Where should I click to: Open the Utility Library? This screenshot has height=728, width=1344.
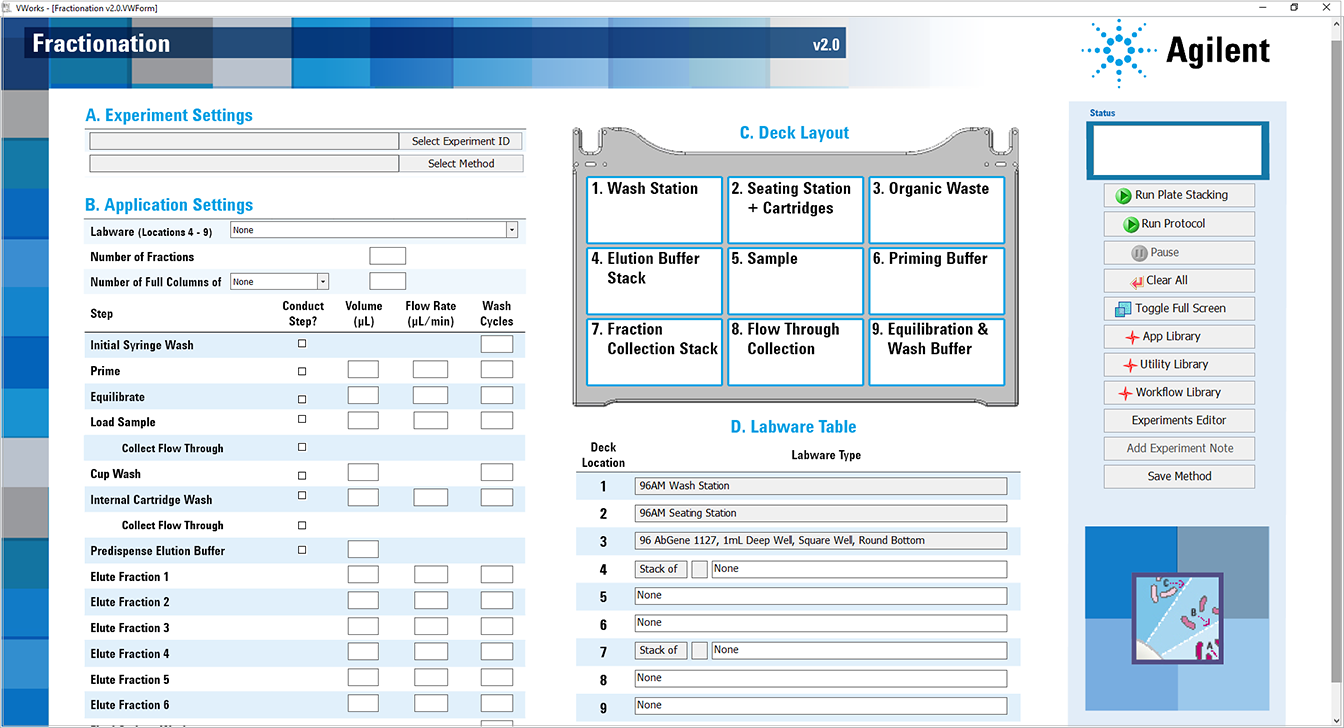(x=1179, y=364)
